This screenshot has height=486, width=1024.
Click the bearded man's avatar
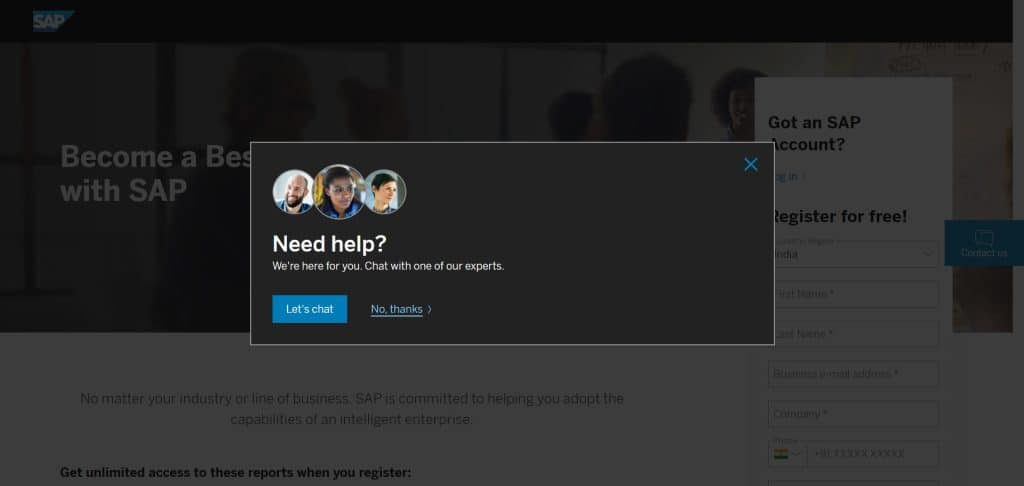(x=293, y=191)
